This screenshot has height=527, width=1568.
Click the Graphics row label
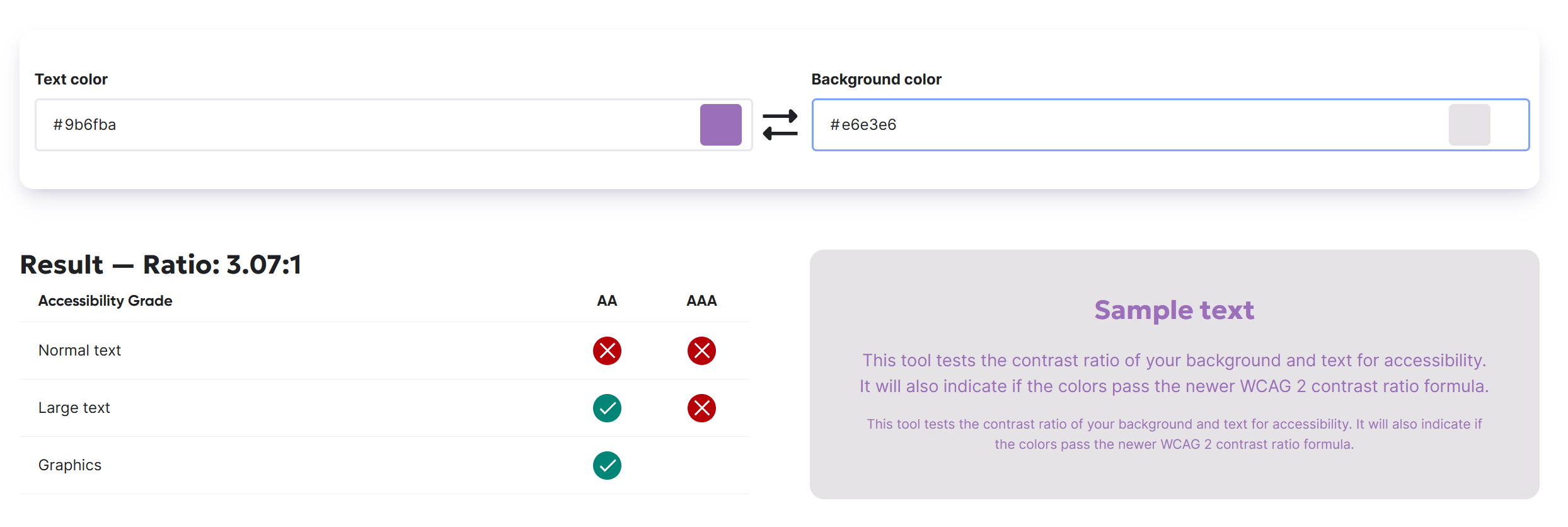70,465
